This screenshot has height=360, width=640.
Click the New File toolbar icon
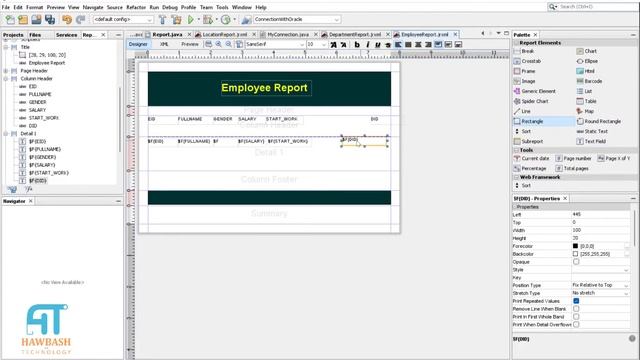10,19
